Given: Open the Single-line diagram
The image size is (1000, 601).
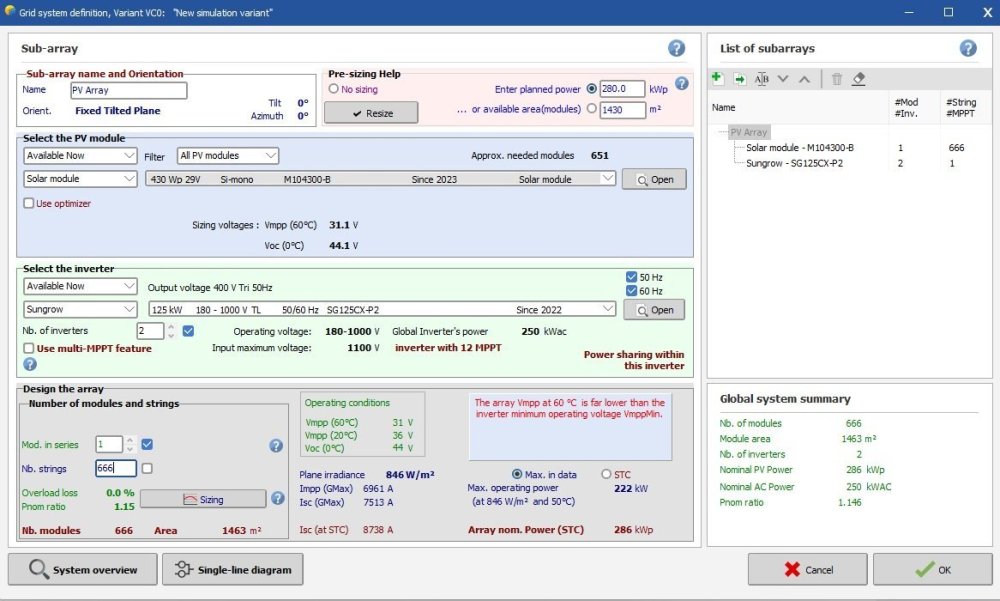Looking at the screenshot, I should (x=232, y=570).
